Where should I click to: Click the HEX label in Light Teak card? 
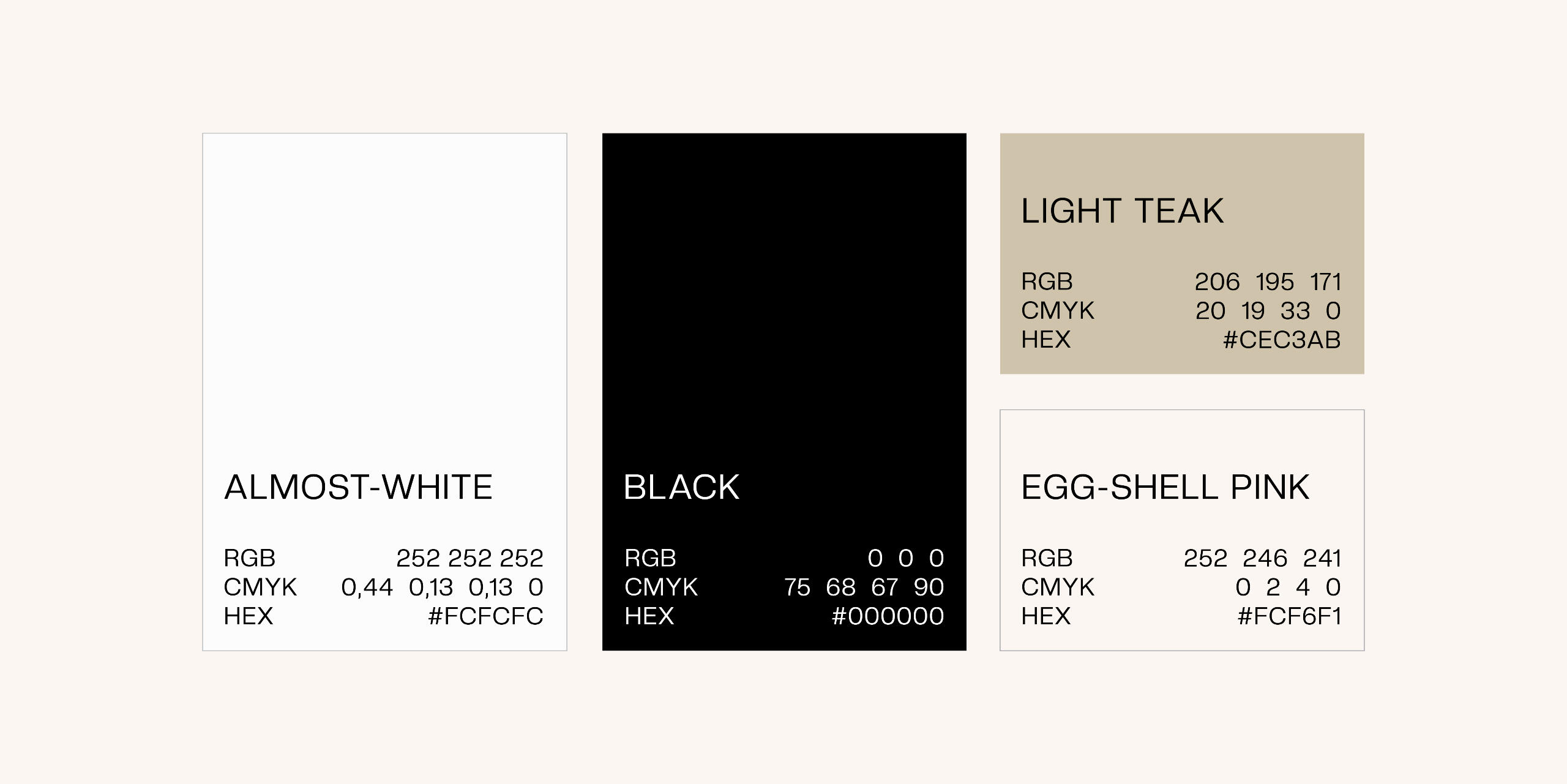pyautogui.click(x=1045, y=340)
